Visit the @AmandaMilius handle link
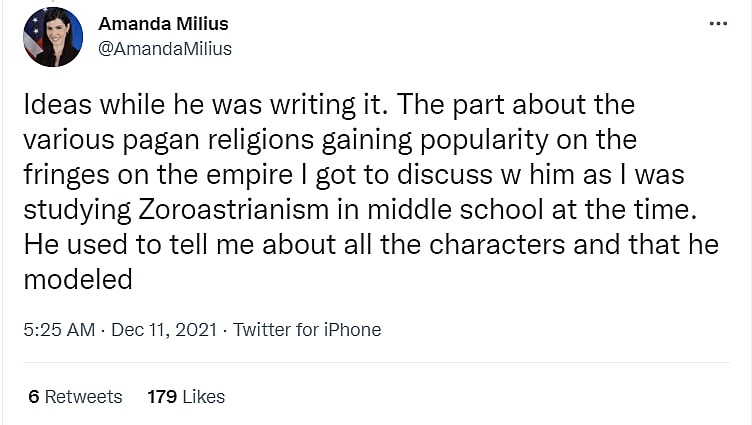 [x=165, y=48]
